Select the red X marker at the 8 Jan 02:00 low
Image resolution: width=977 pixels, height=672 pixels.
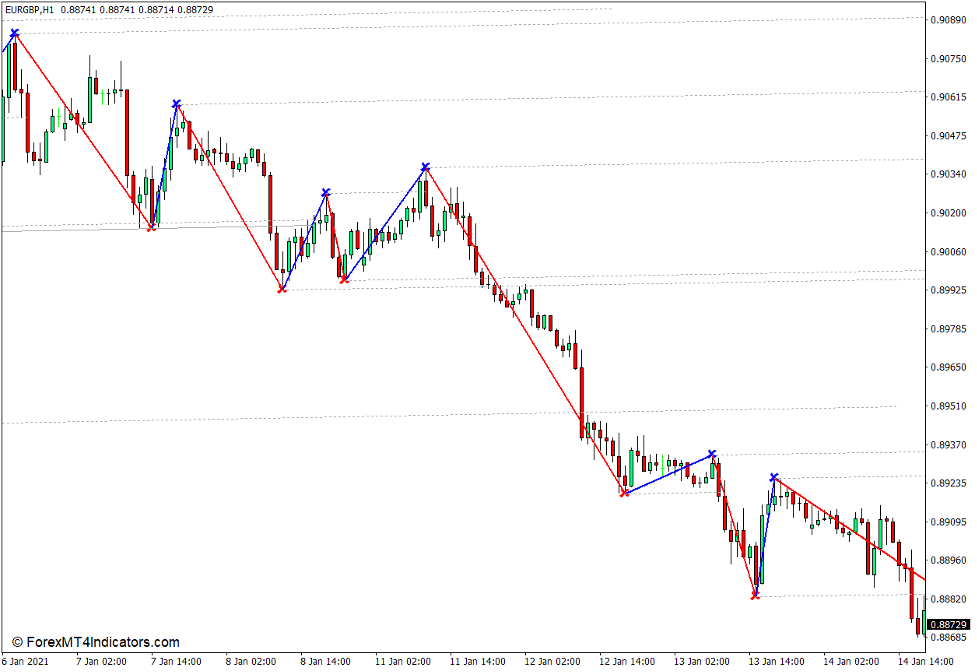pos(281,289)
